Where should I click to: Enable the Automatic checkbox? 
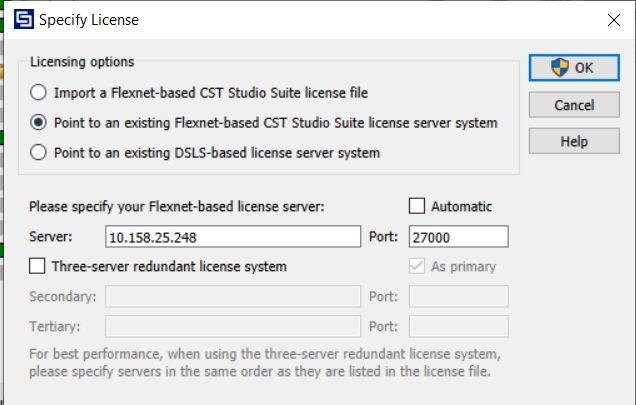click(x=417, y=206)
